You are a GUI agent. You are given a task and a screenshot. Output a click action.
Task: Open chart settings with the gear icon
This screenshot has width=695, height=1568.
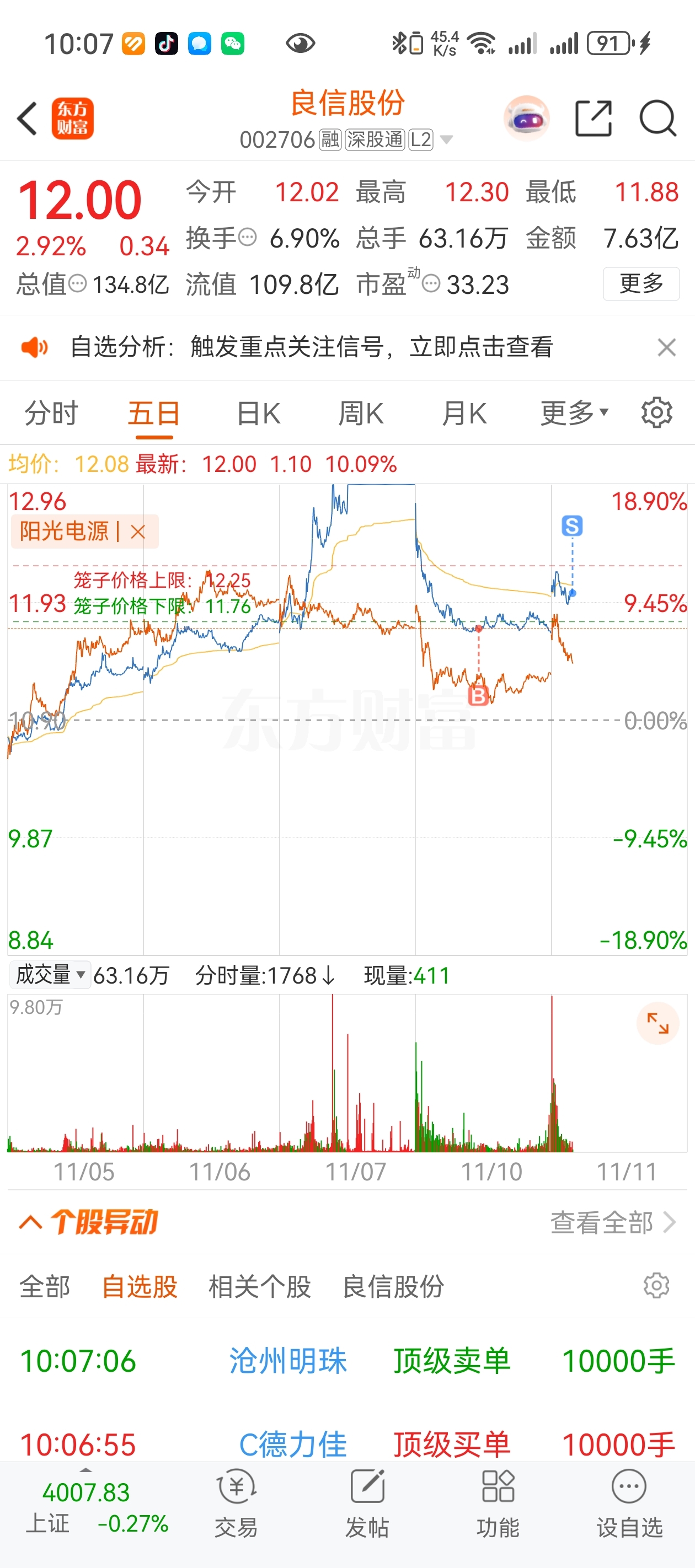[656, 413]
